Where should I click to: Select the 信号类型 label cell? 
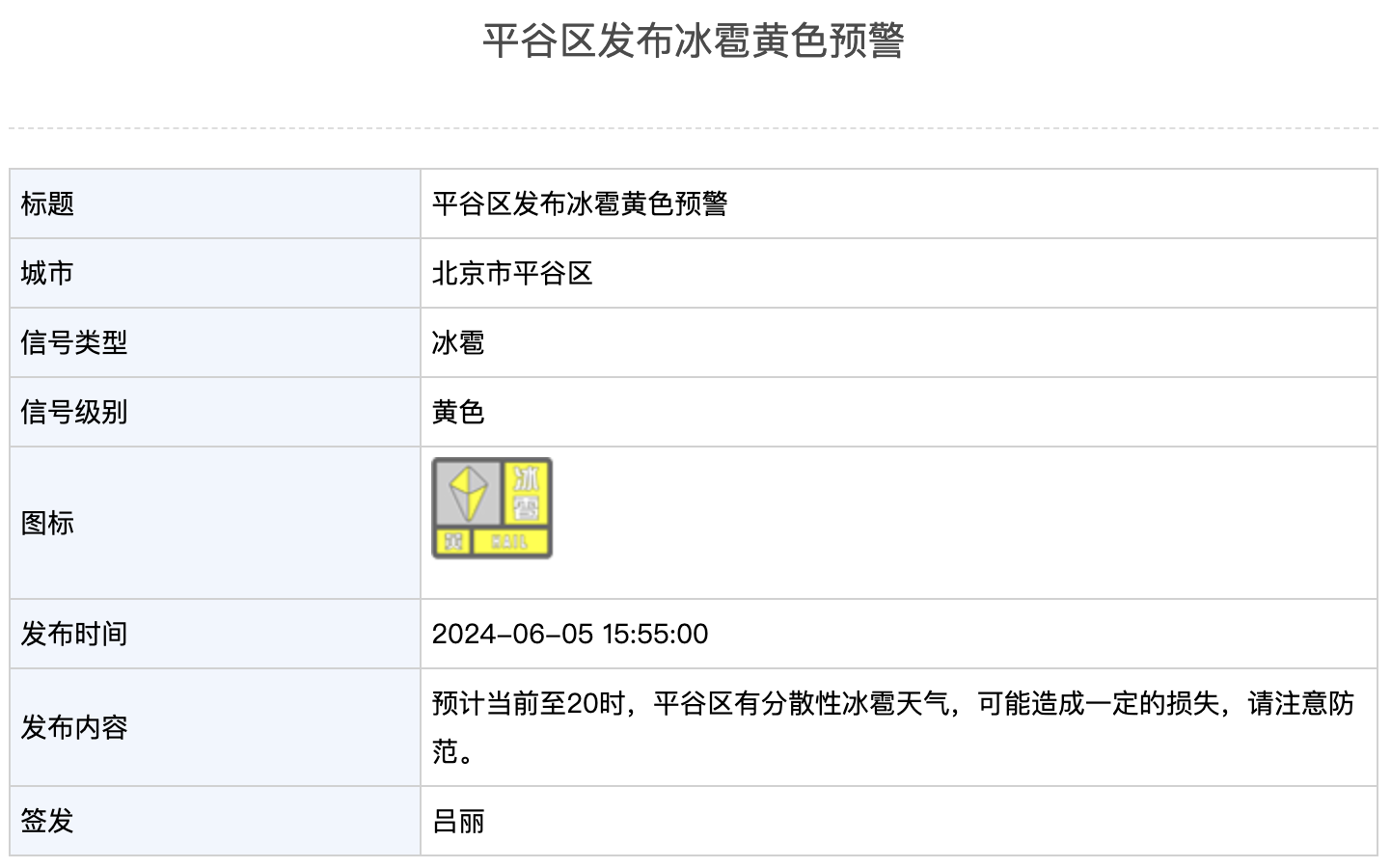pyautogui.click(x=215, y=342)
